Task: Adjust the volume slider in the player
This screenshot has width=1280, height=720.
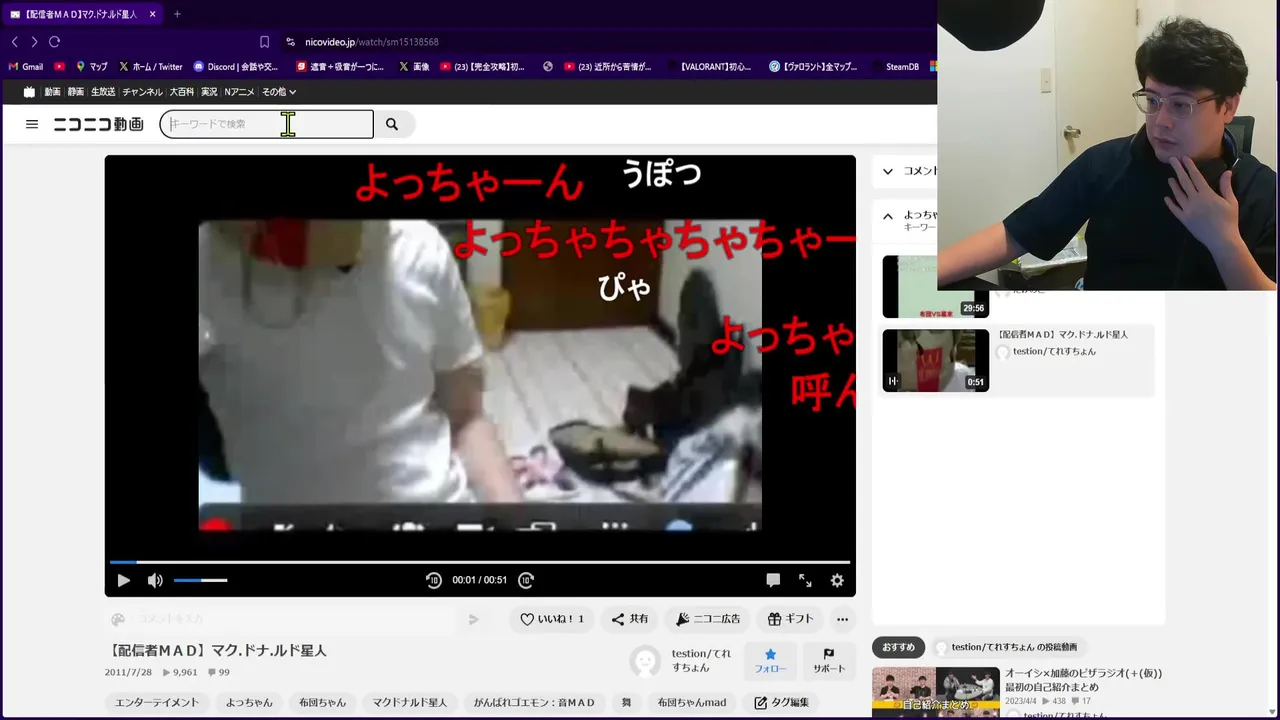Action: [200, 580]
